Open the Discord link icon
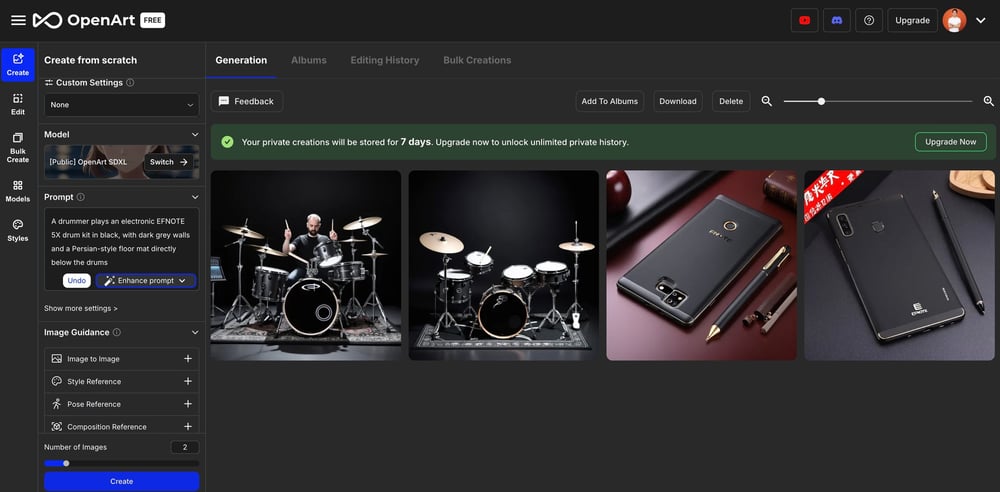This screenshot has width=1000, height=492. (836, 20)
